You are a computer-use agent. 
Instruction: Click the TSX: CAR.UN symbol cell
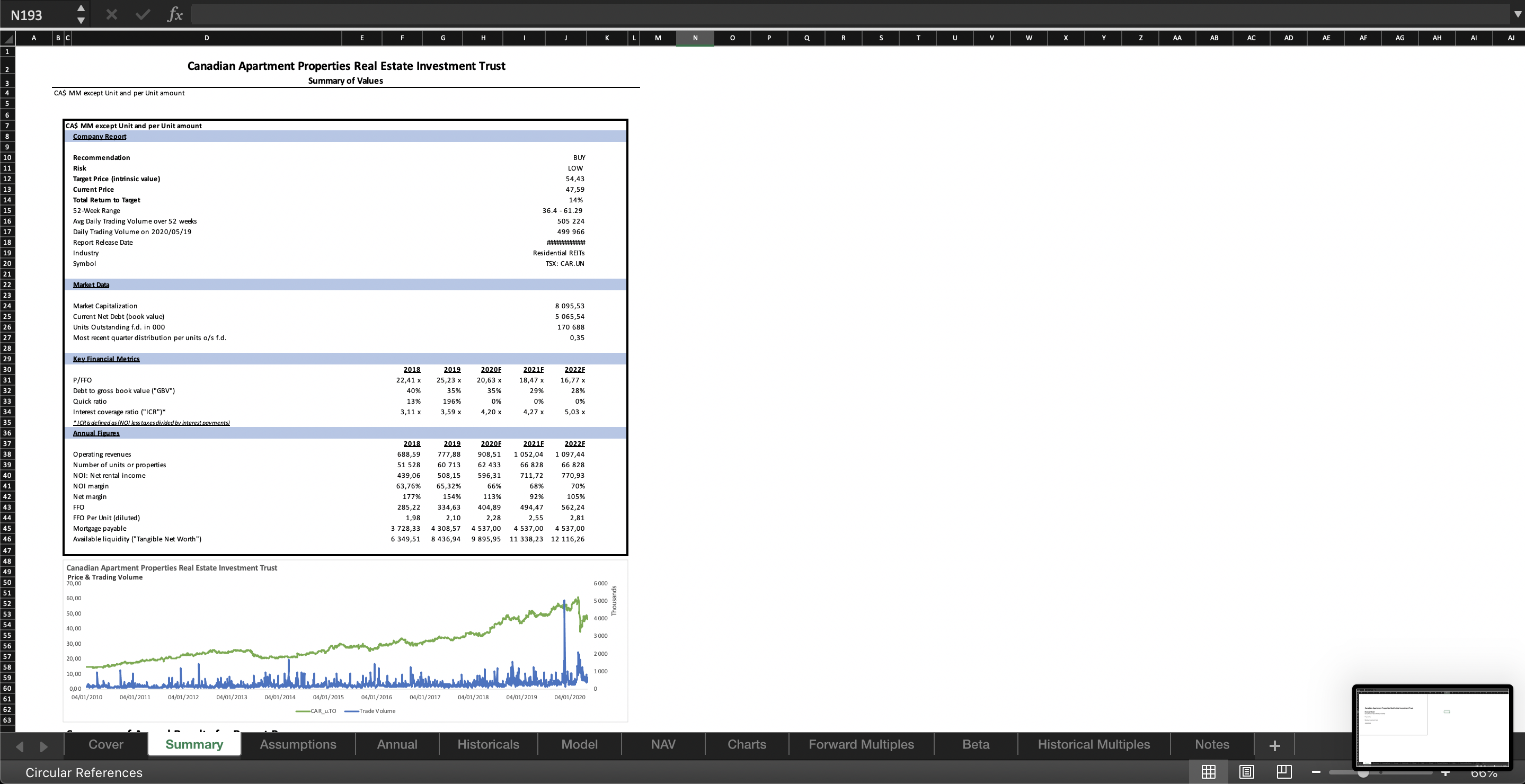tap(565, 264)
